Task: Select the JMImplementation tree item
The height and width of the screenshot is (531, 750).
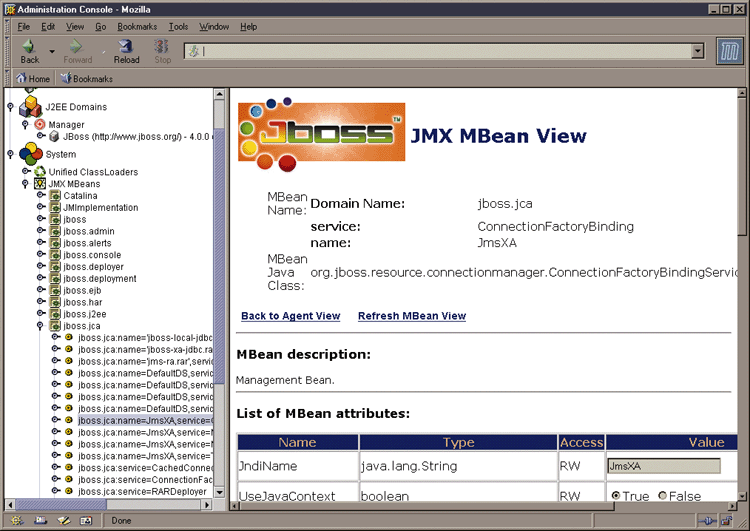Action: point(100,208)
